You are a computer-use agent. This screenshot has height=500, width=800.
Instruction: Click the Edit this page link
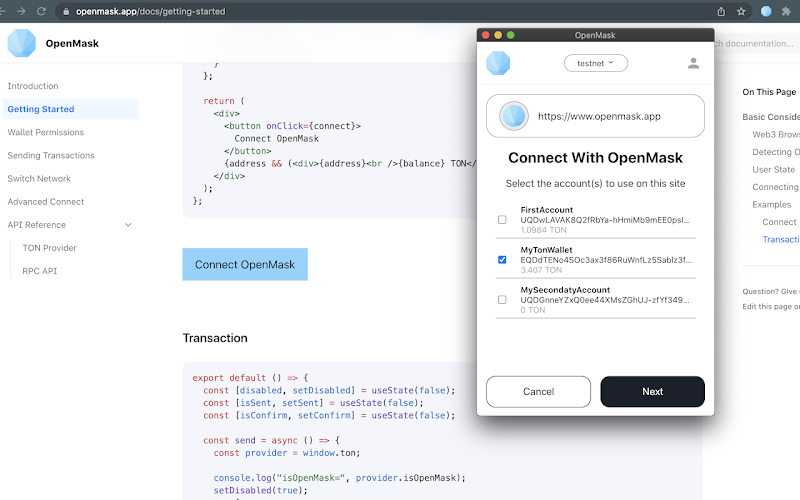(x=771, y=306)
